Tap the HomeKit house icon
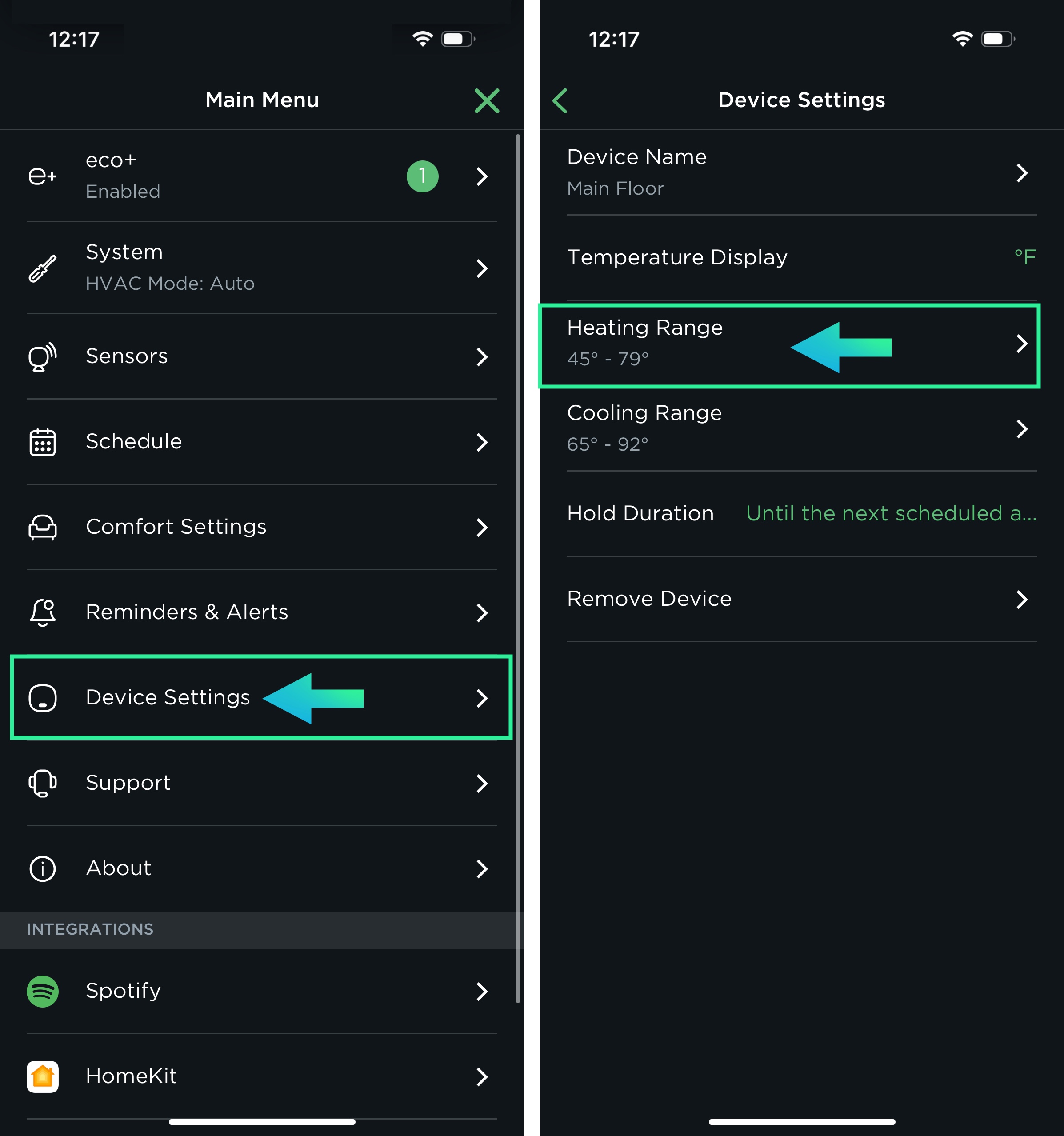The height and width of the screenshot is (1136, 1064). [42, 1076]
